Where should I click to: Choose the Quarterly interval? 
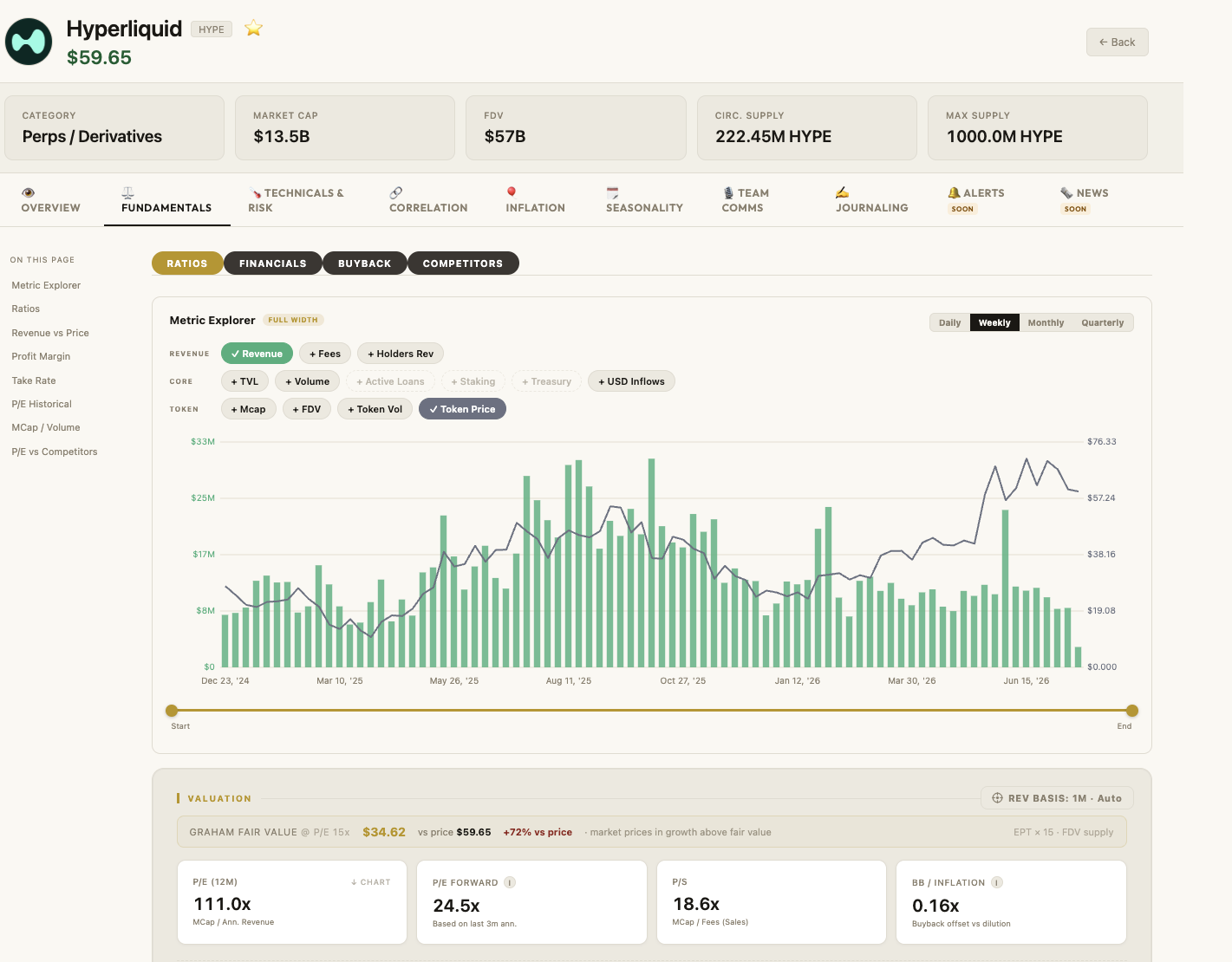(x=1103, y=322)
